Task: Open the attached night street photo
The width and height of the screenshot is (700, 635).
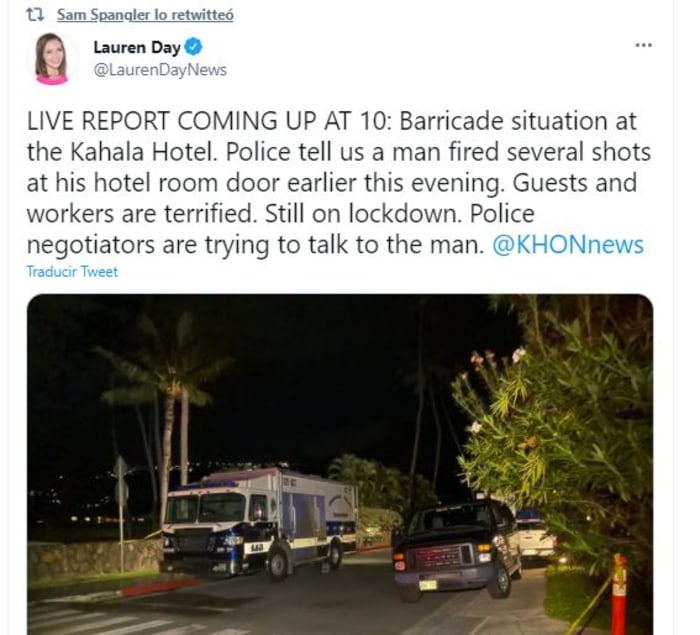Action: click(340, 464)
